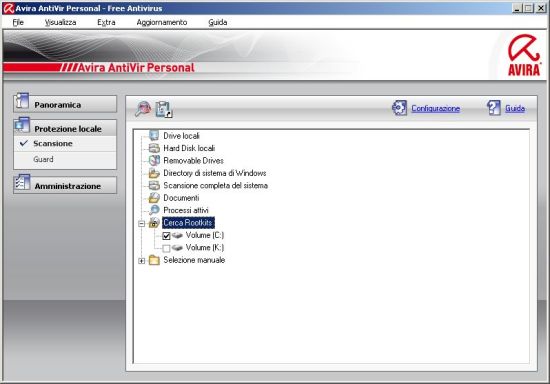Click the Panoramica sidebar icon
Screen dimensions: 550x384
[22, 102]
